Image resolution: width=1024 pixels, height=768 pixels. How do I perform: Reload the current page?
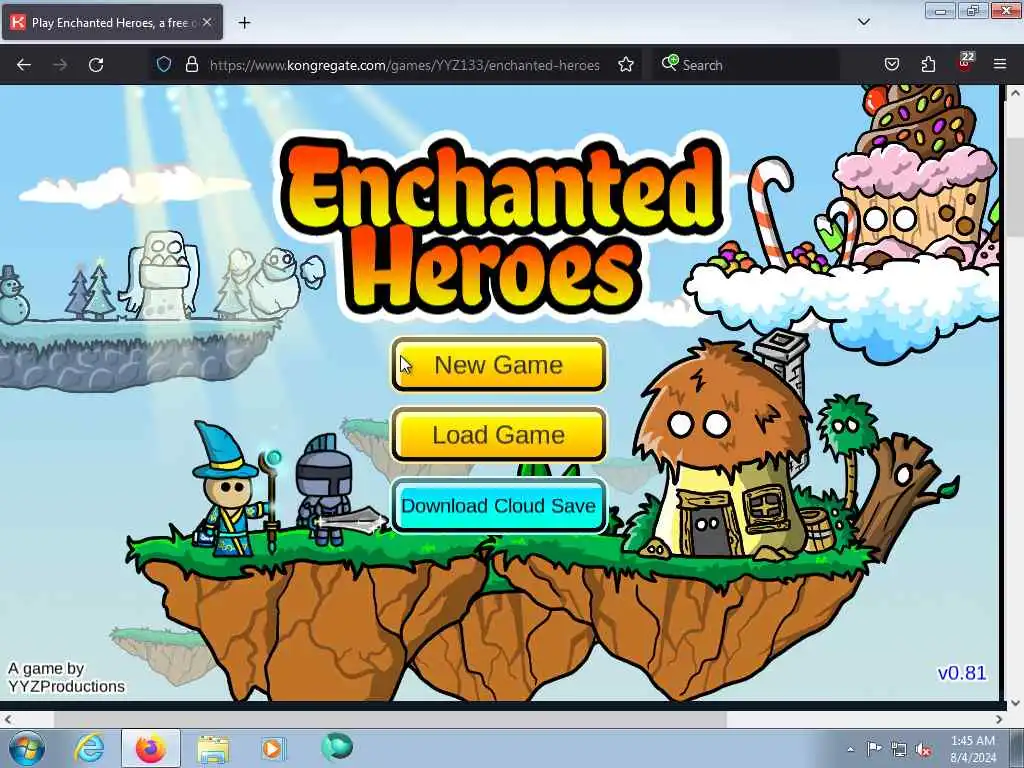pos(96,65)
